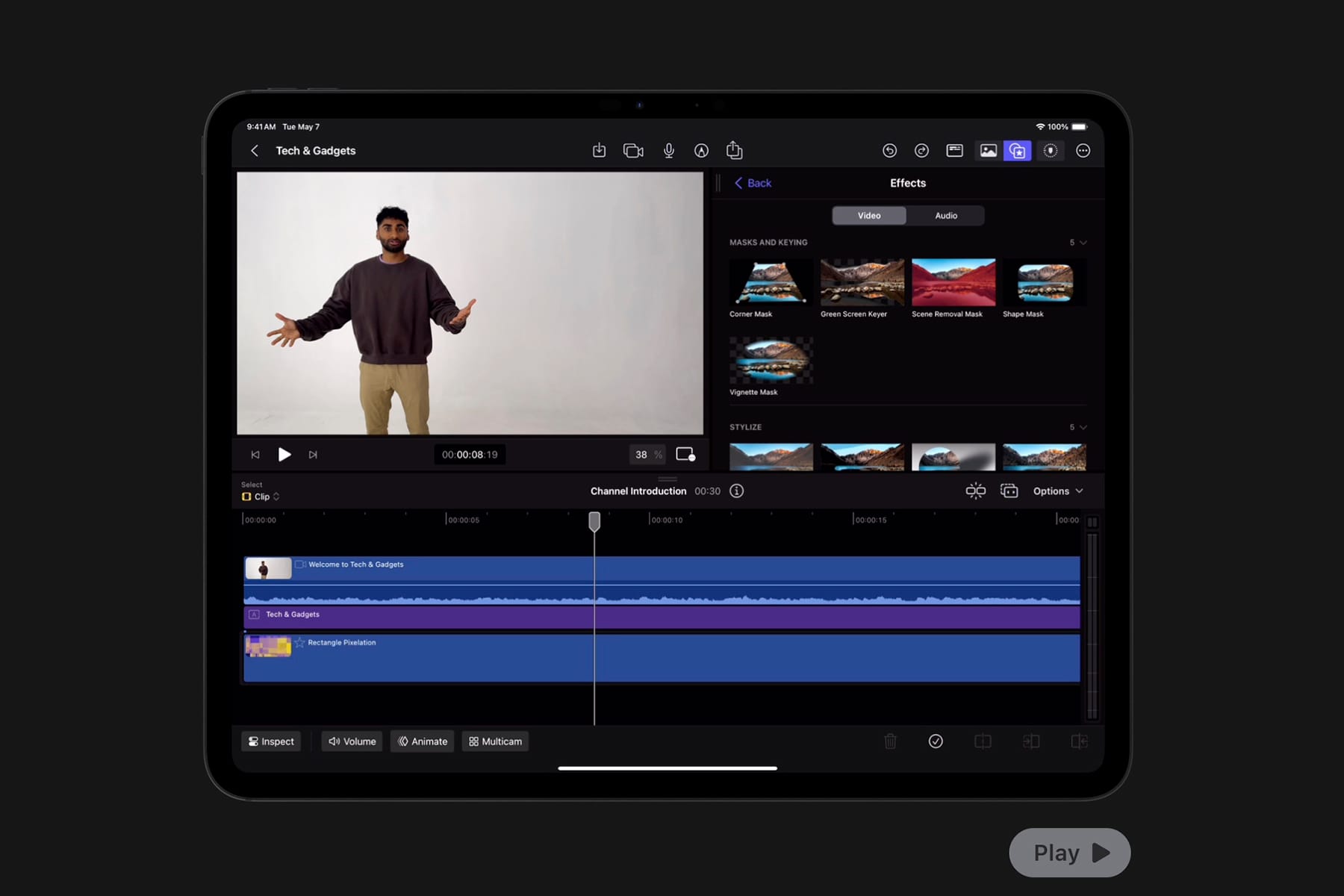Viewport: 1344px width, 896px height.
Task: Click the 00:00:10 timeline ruler mark
Action: click(666, 520)
